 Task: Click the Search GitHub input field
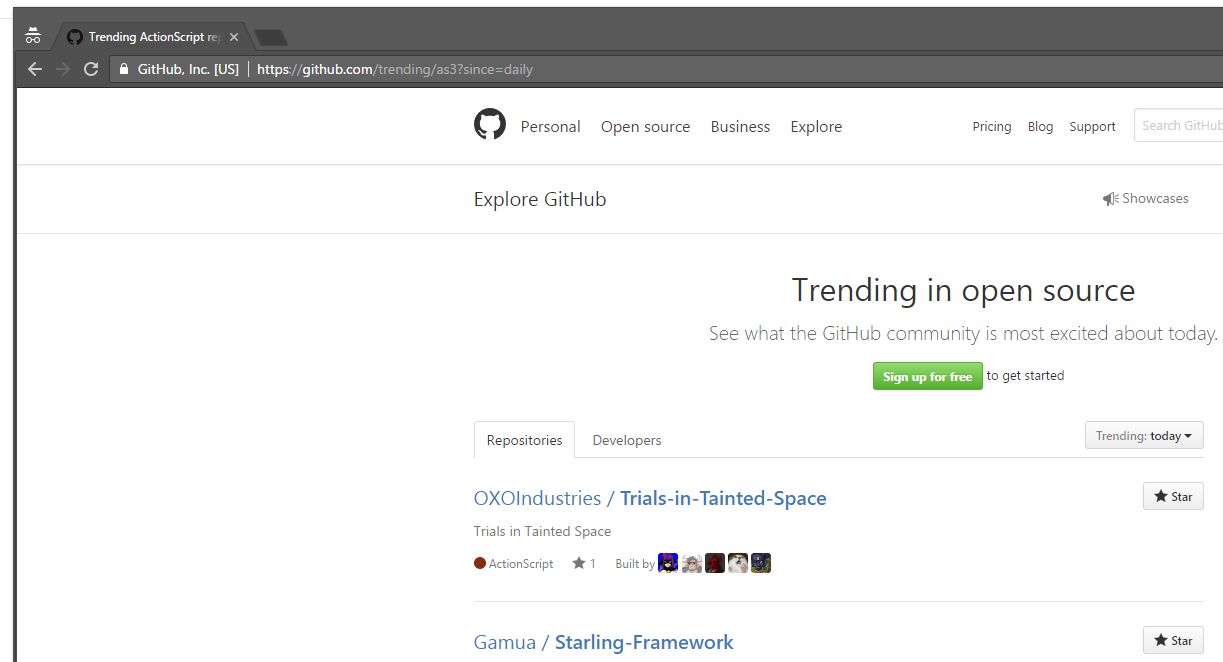pyautogui.click(x=1180, y=126)
